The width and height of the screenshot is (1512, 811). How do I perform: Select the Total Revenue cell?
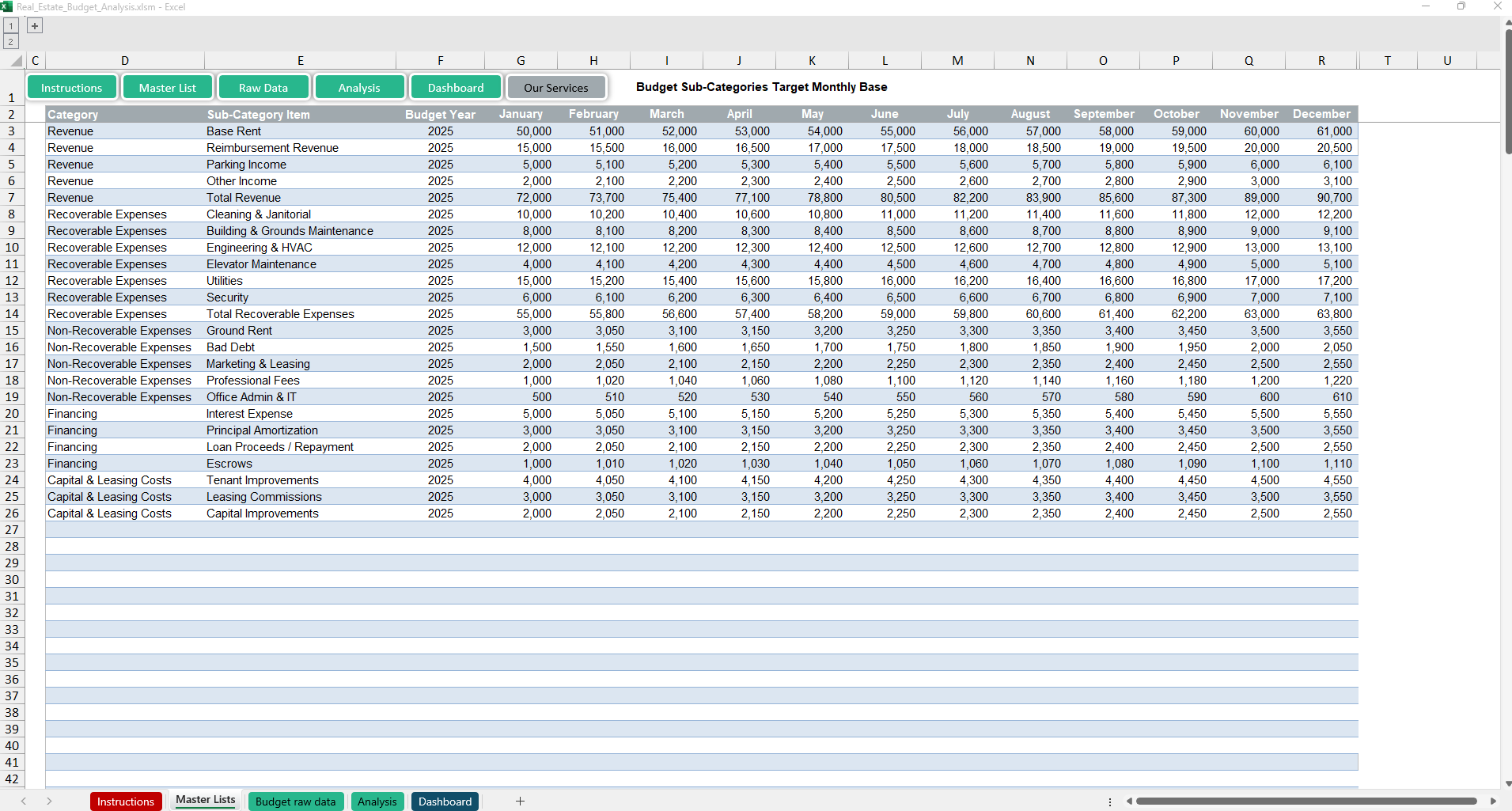click(244, 198)
